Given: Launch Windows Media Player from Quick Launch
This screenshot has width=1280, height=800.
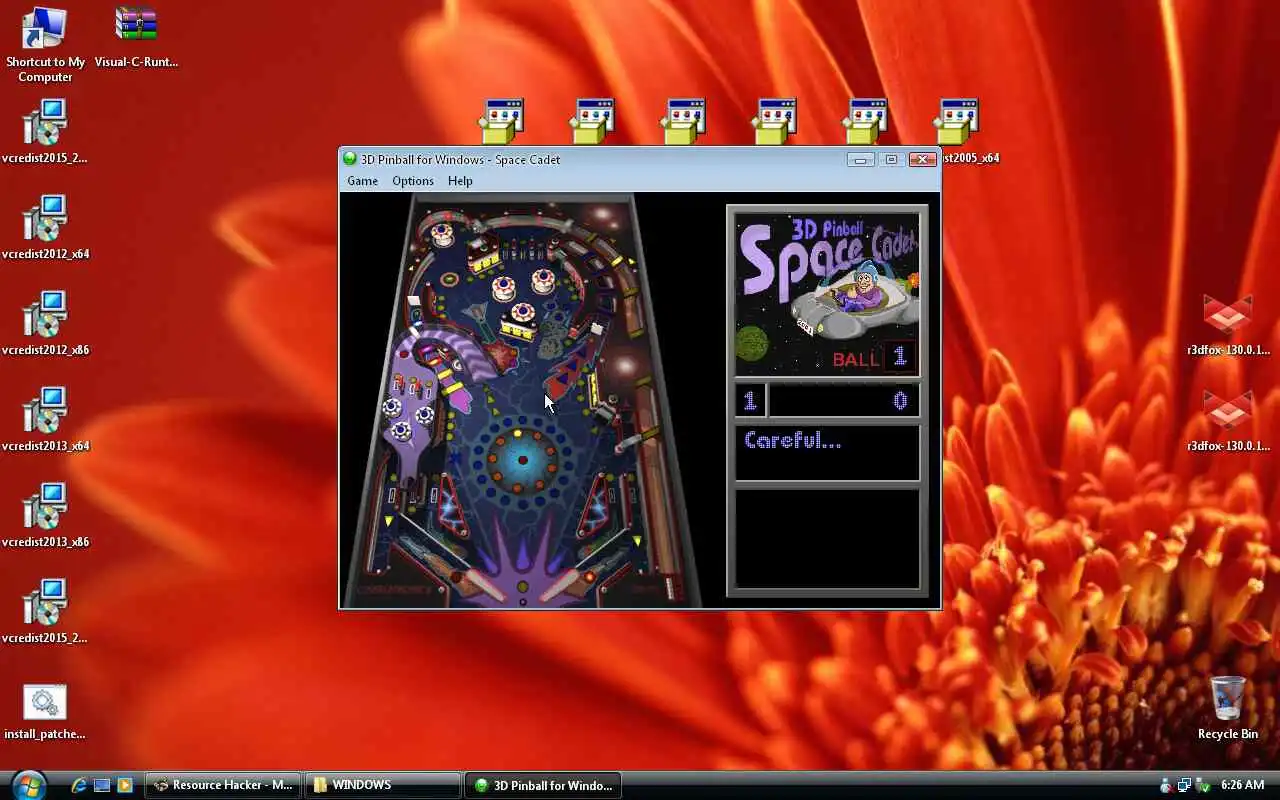Looking at the screenshot, I should click(x=125, y=785).
